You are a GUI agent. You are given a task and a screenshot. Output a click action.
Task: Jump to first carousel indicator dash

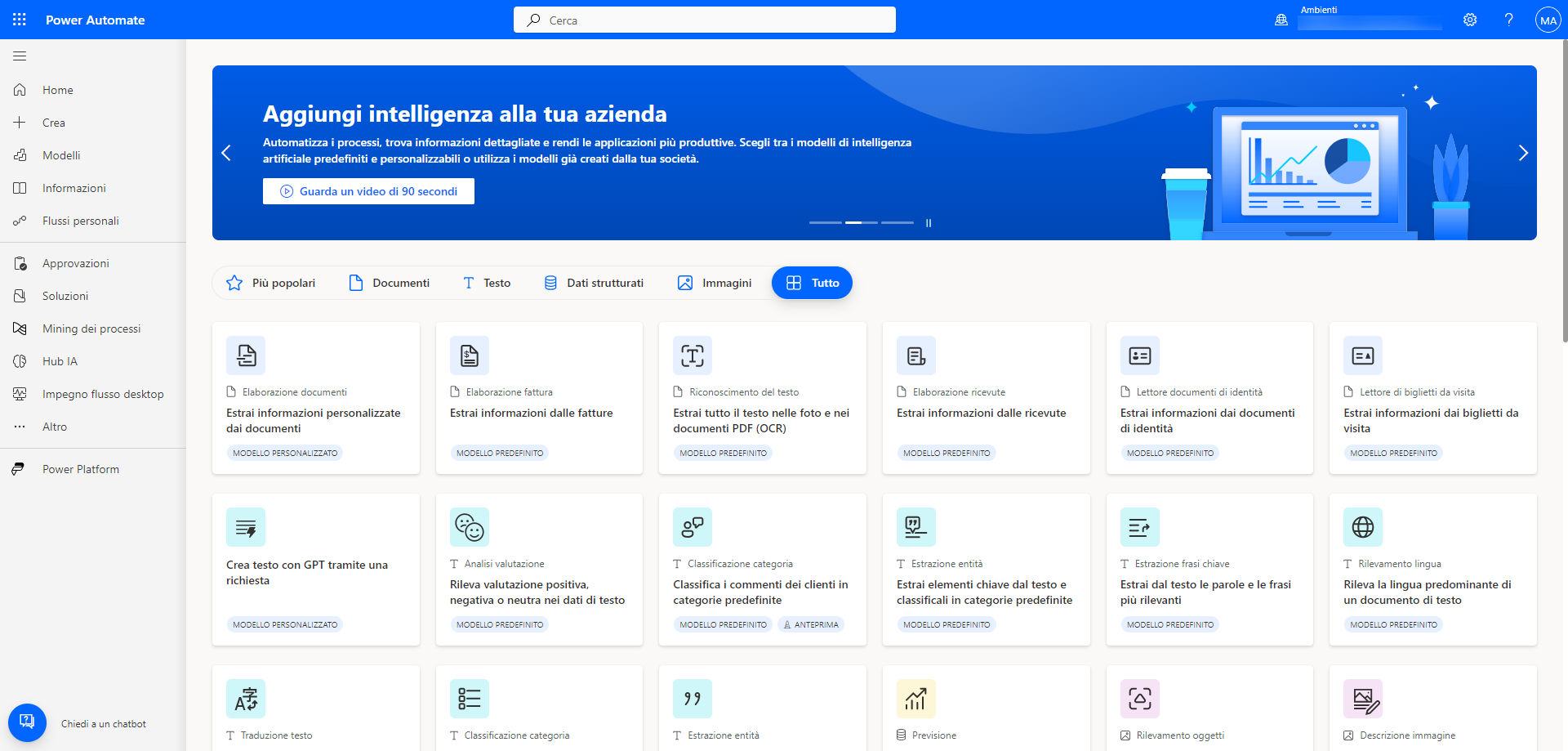pyautogui.click(x=826, y=222)
